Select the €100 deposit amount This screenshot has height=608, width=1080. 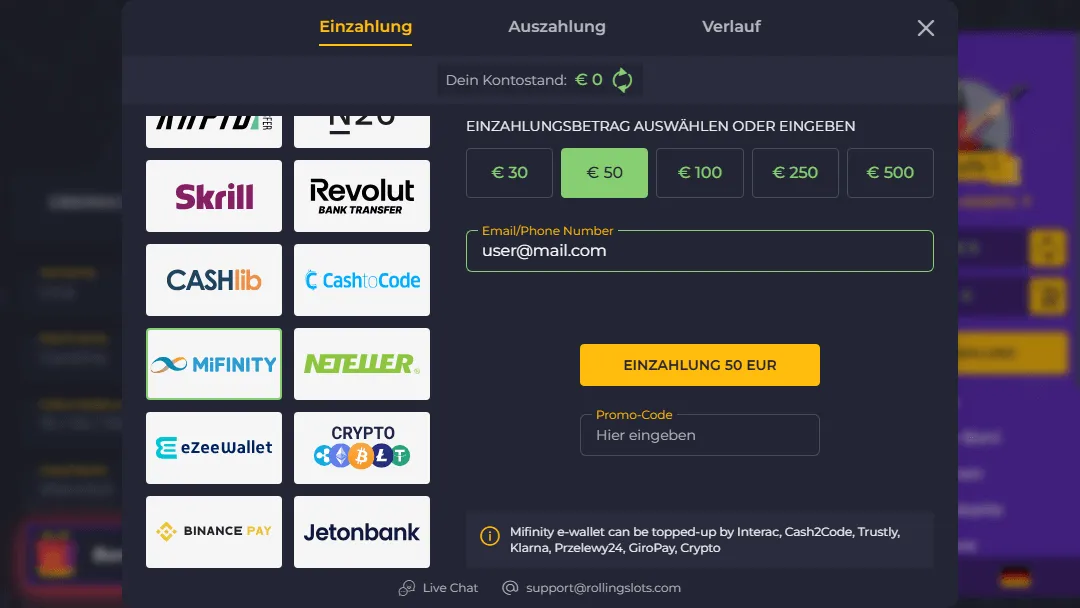point(699,172)
